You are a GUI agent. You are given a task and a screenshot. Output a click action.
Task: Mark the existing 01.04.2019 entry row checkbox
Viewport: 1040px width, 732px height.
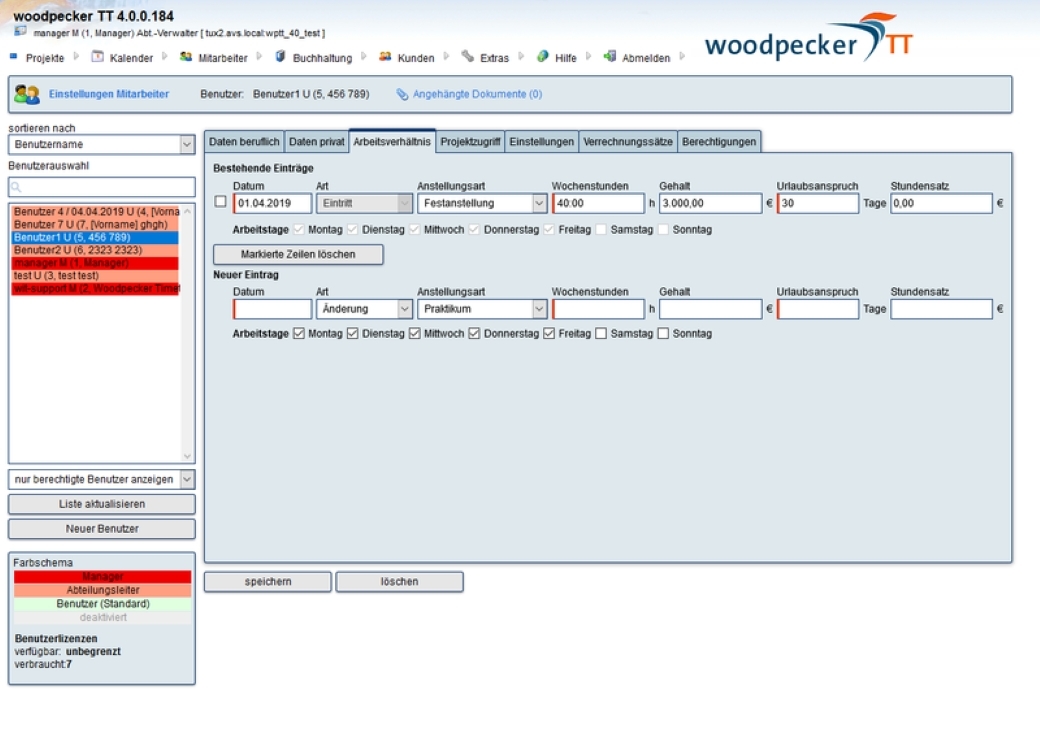(221, 202)
